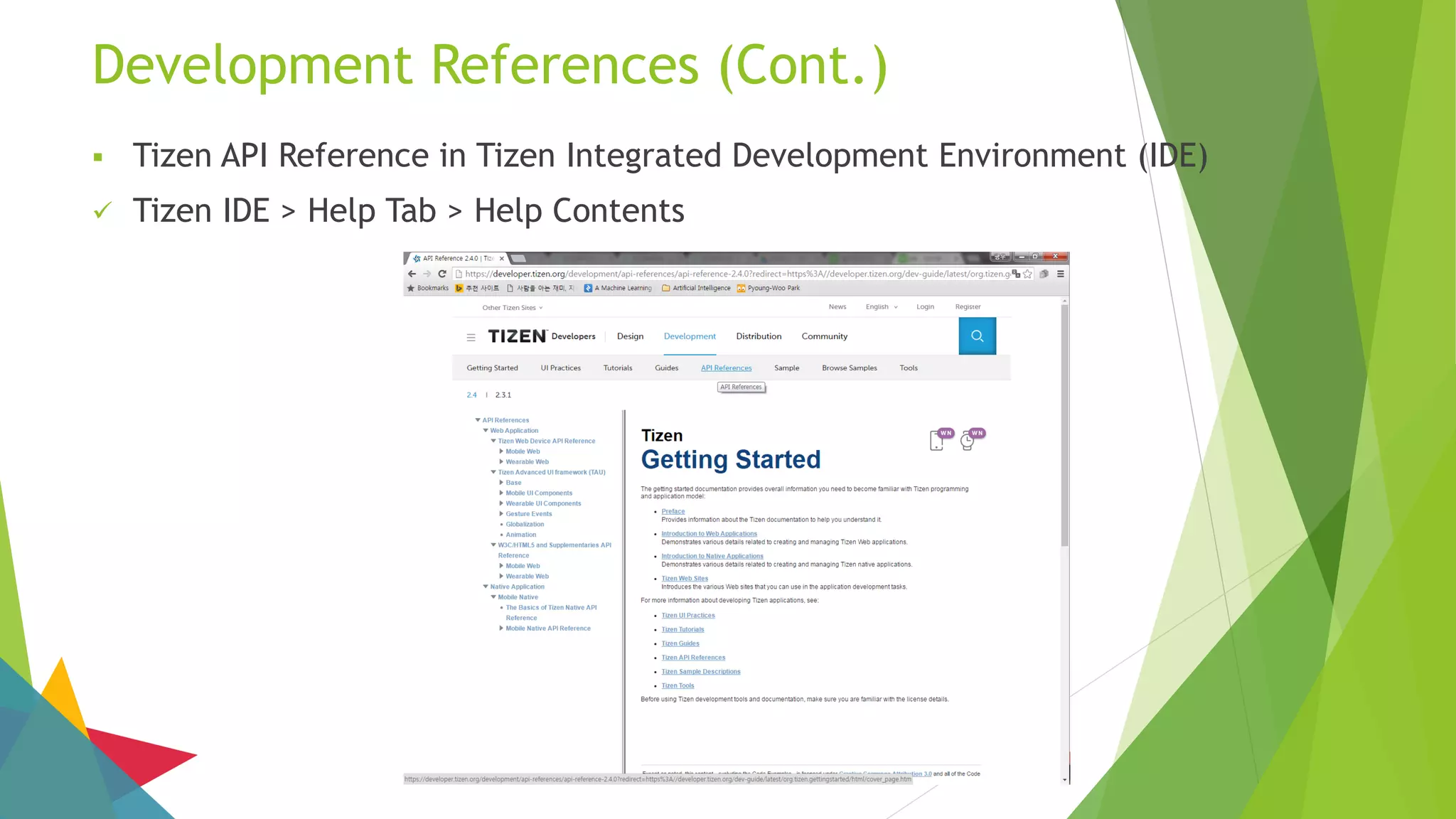Collapse Tizen Advanced UI framework (TAU) node
This screenshot has width=1456, height=819.
pyautogui.click(x=493, y=472)
